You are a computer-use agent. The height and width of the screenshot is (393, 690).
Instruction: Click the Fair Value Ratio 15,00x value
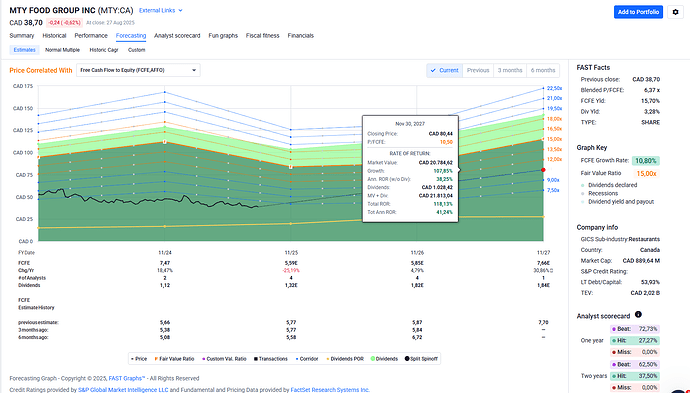pos(646,173)
